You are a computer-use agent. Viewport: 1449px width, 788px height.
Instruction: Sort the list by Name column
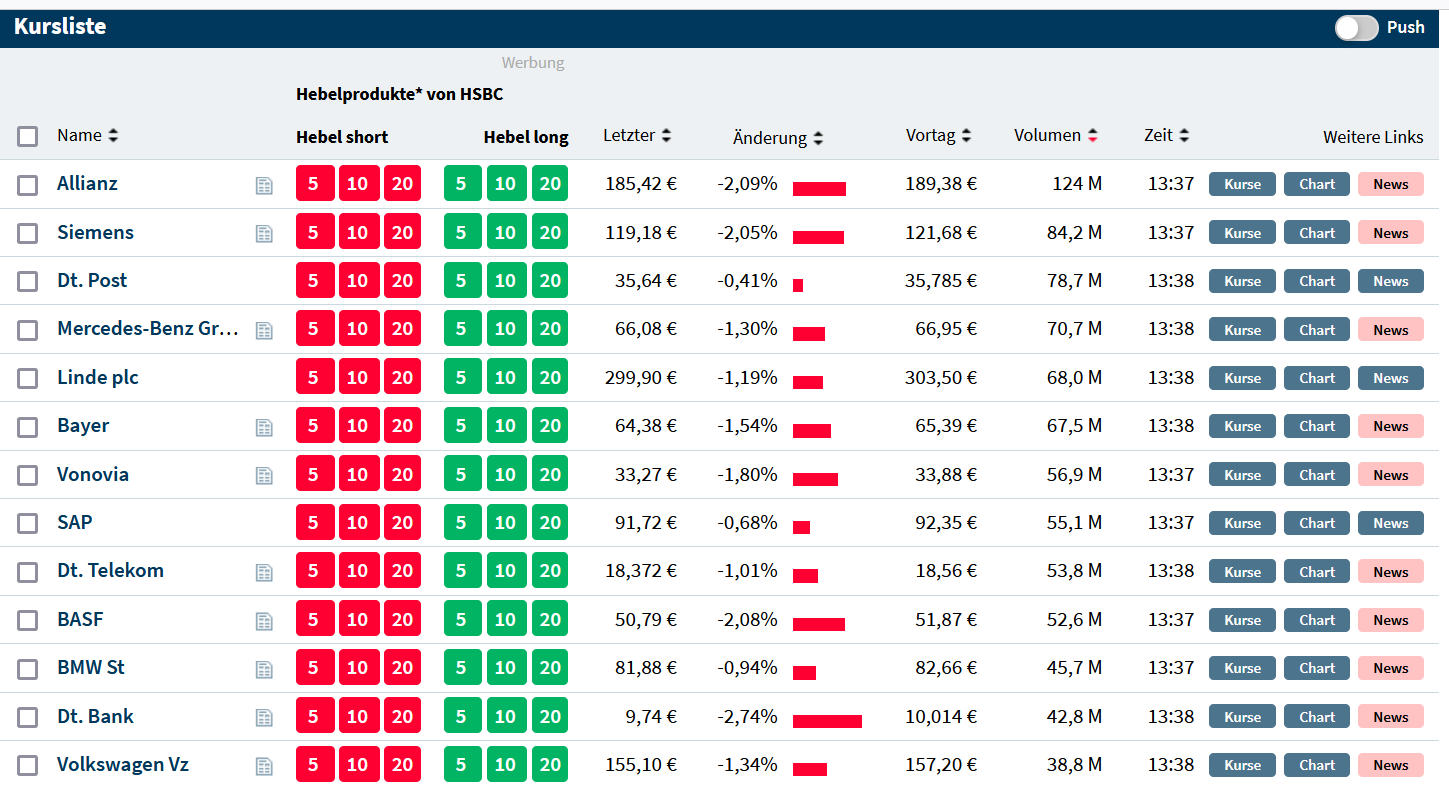87,135
